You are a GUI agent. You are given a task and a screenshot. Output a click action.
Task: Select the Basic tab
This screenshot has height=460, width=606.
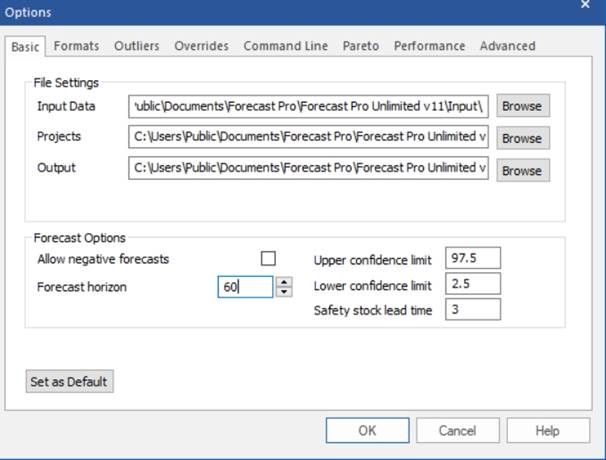click(25, 46)
